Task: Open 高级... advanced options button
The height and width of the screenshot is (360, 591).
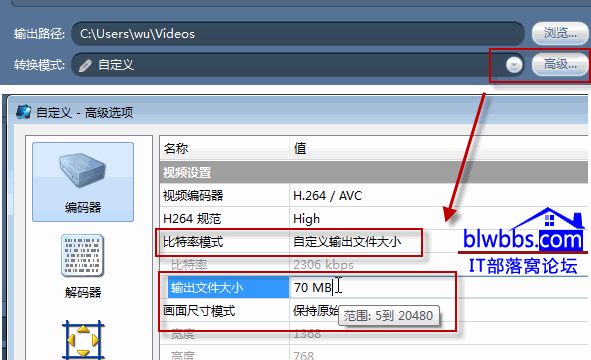Action: (560, 64)
